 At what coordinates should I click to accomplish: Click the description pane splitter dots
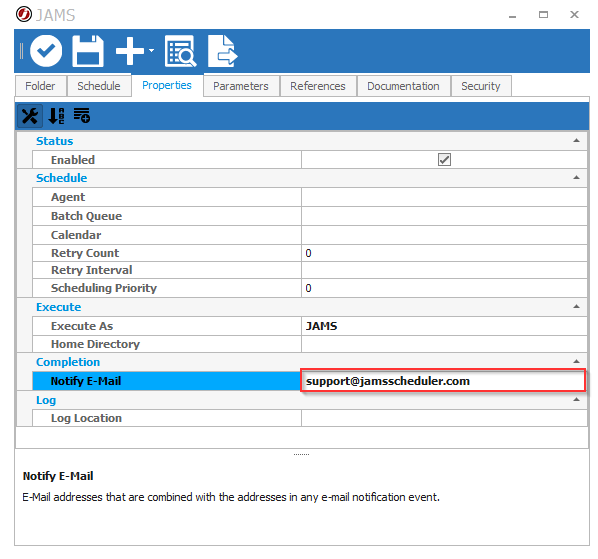pyautogui.click(x=301, y=455)
